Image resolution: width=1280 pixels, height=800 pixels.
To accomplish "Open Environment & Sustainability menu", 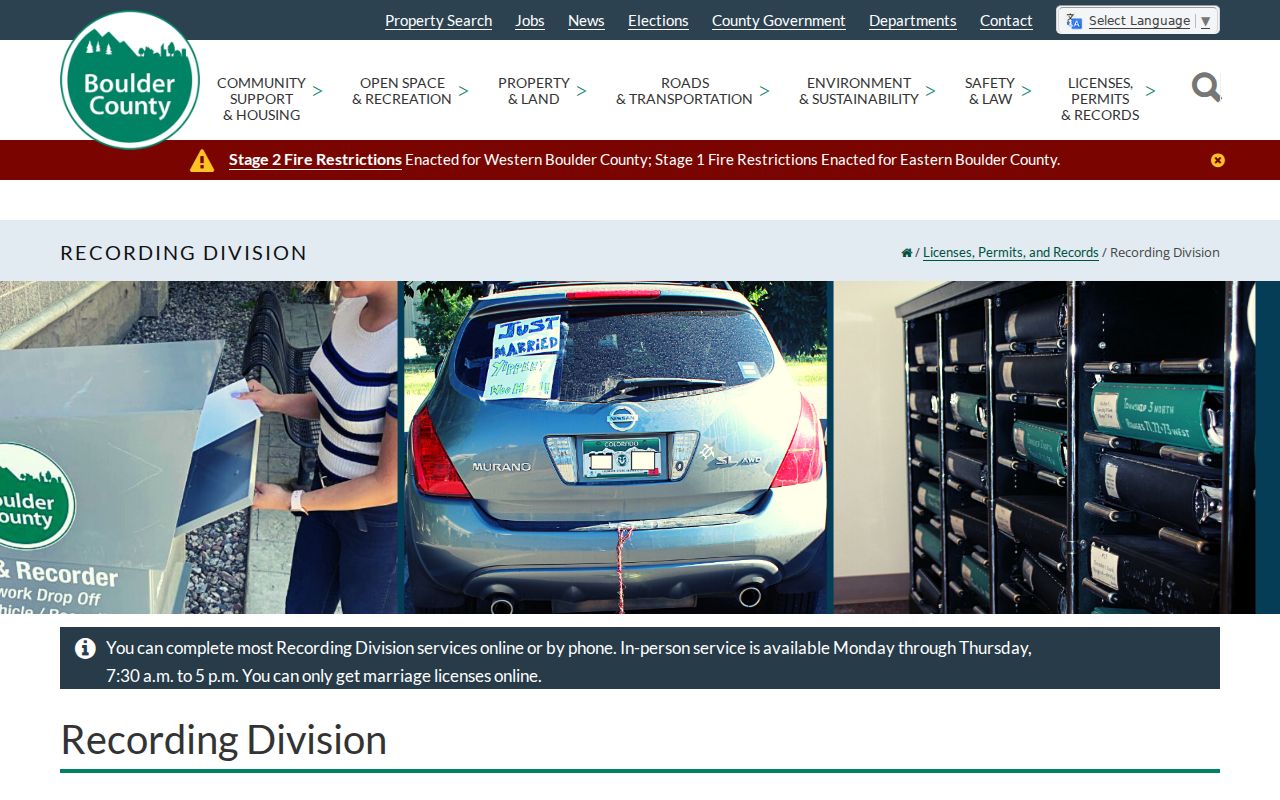I will coord(858,91).
